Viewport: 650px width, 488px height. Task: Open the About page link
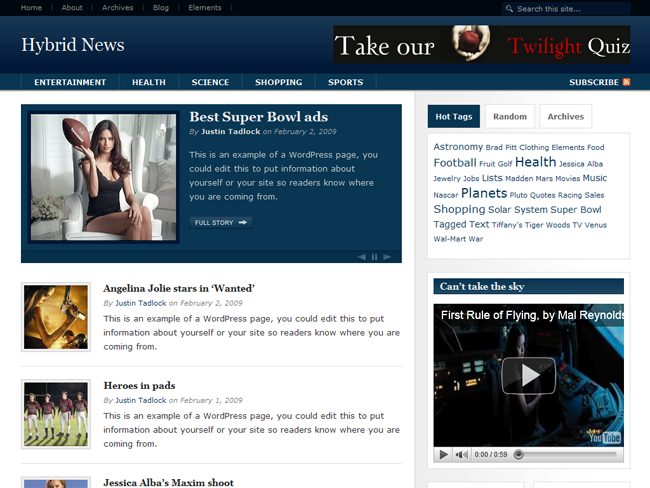72,7
